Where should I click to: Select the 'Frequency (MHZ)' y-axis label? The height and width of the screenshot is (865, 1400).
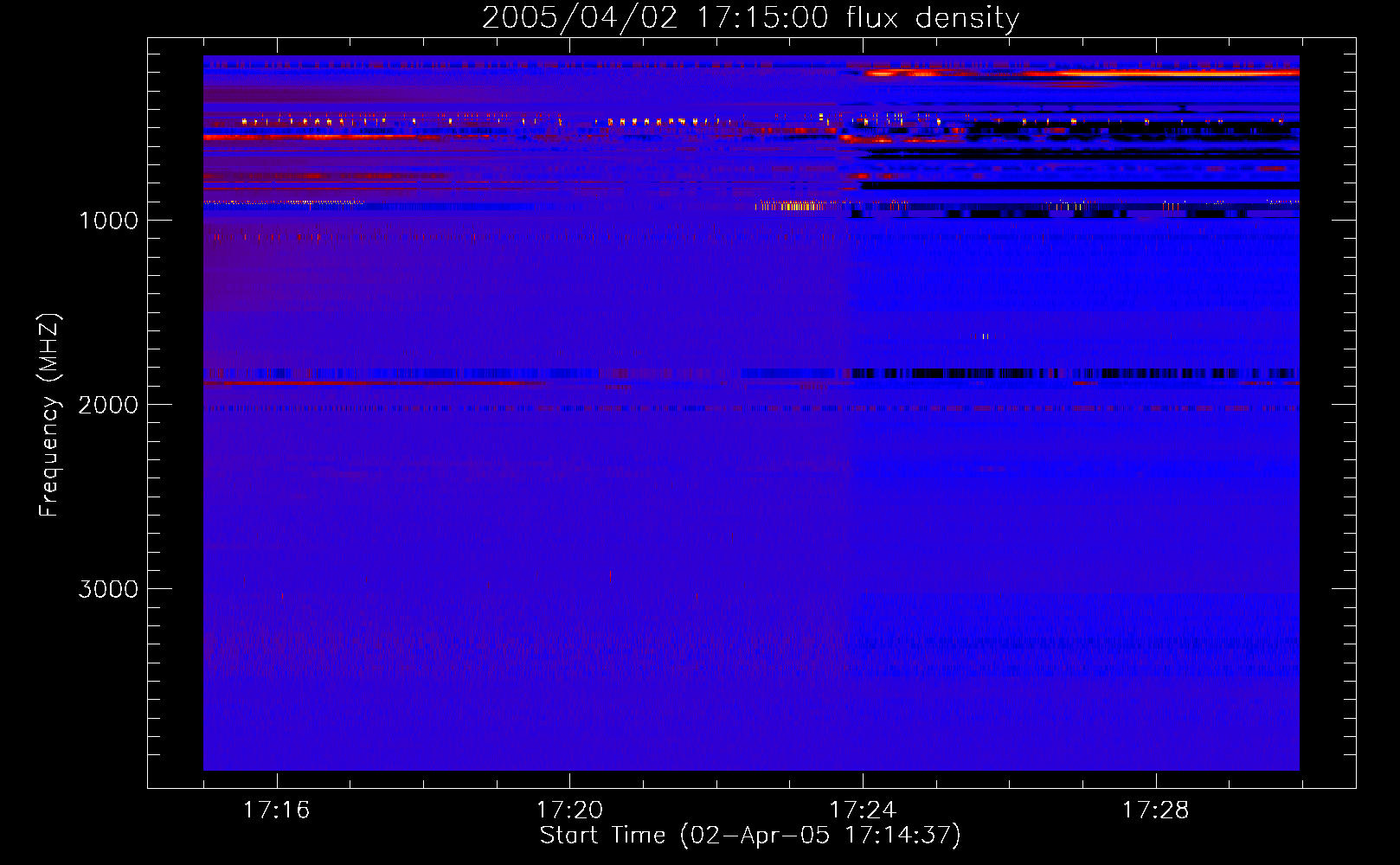click(x=49, y=415)
